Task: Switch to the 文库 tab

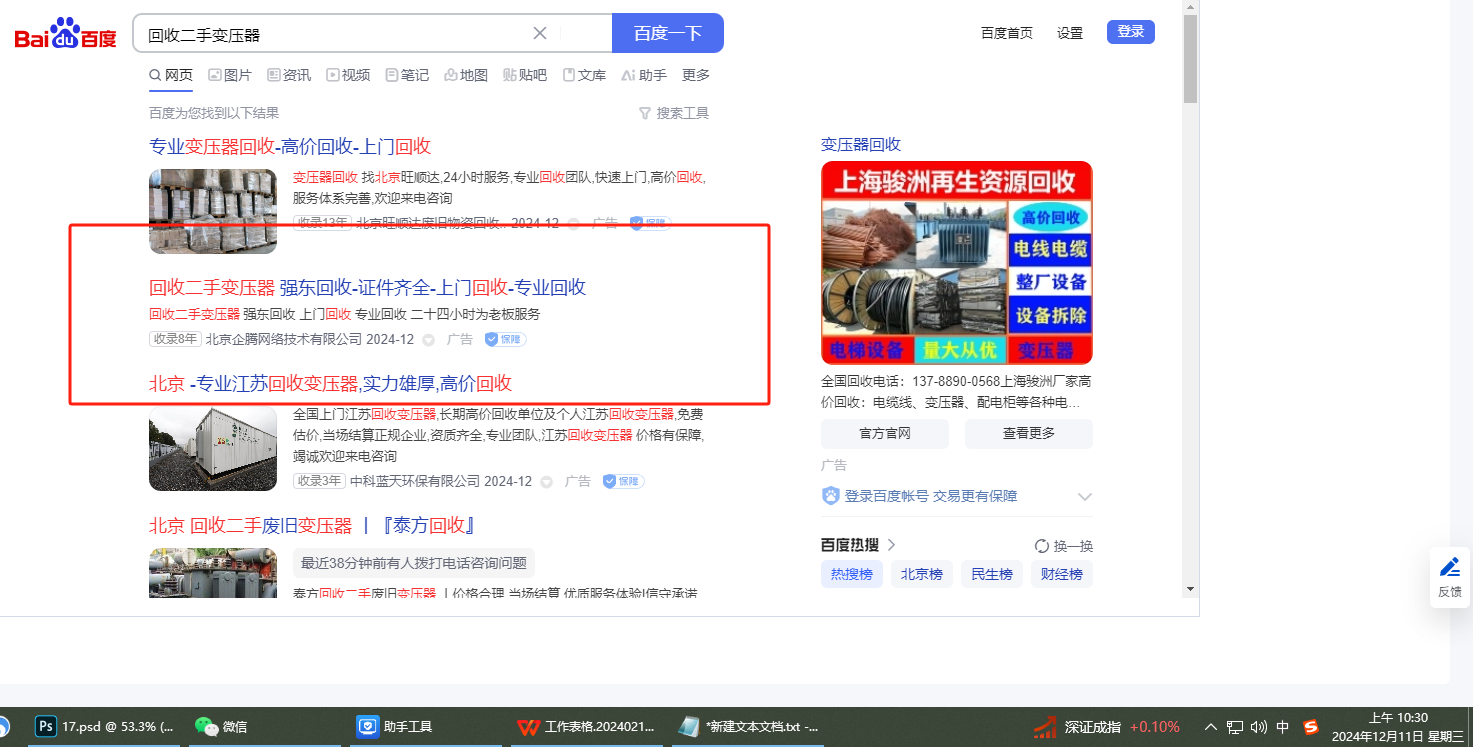Action: click(x=584, y=75)
